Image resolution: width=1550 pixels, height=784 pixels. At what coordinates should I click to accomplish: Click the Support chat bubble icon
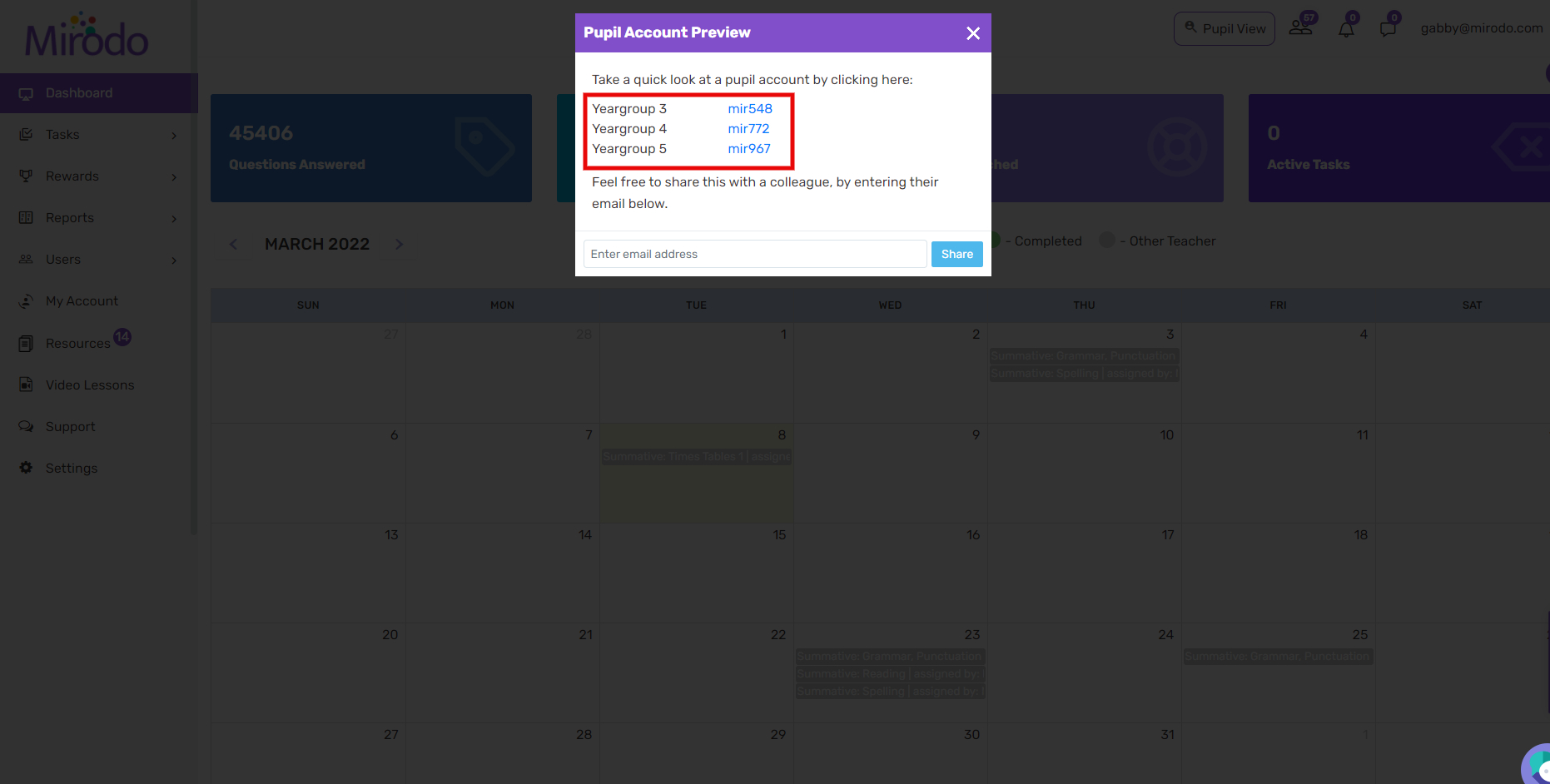[26, 426]
